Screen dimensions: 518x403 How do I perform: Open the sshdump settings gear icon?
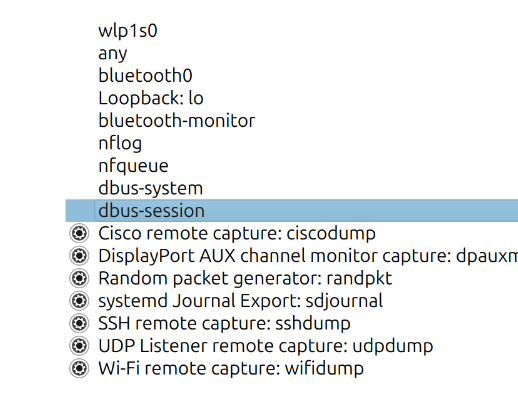[79, 323]
